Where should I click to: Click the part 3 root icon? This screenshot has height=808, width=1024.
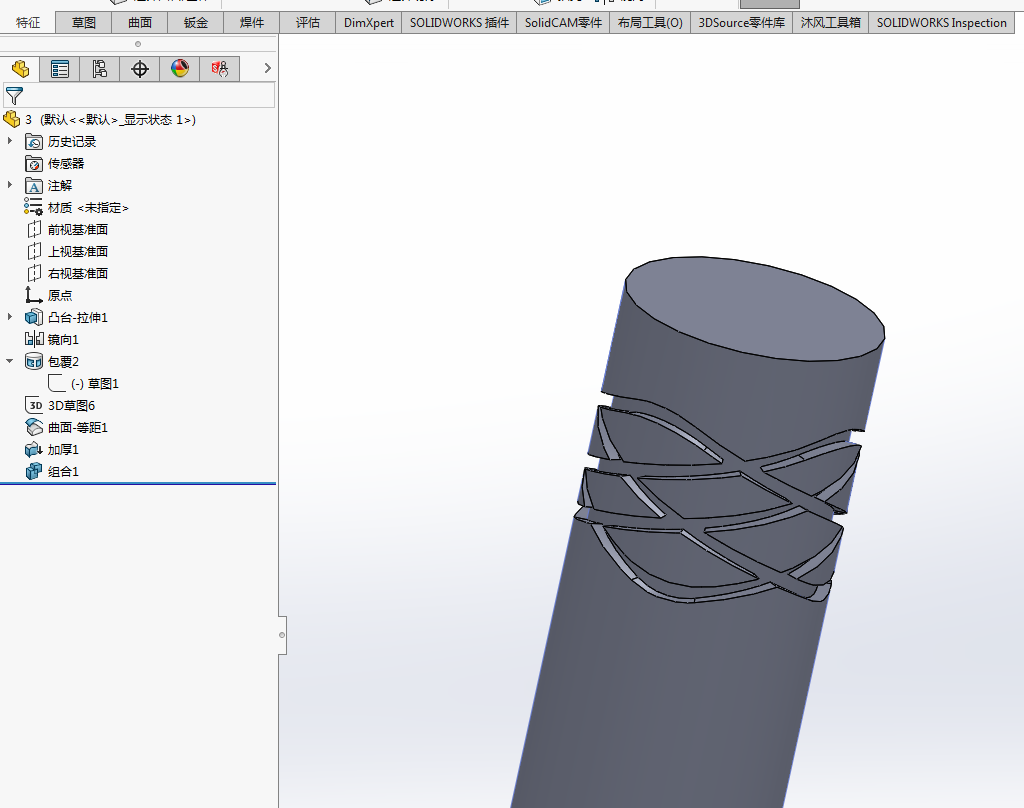[x=12, y=119]
